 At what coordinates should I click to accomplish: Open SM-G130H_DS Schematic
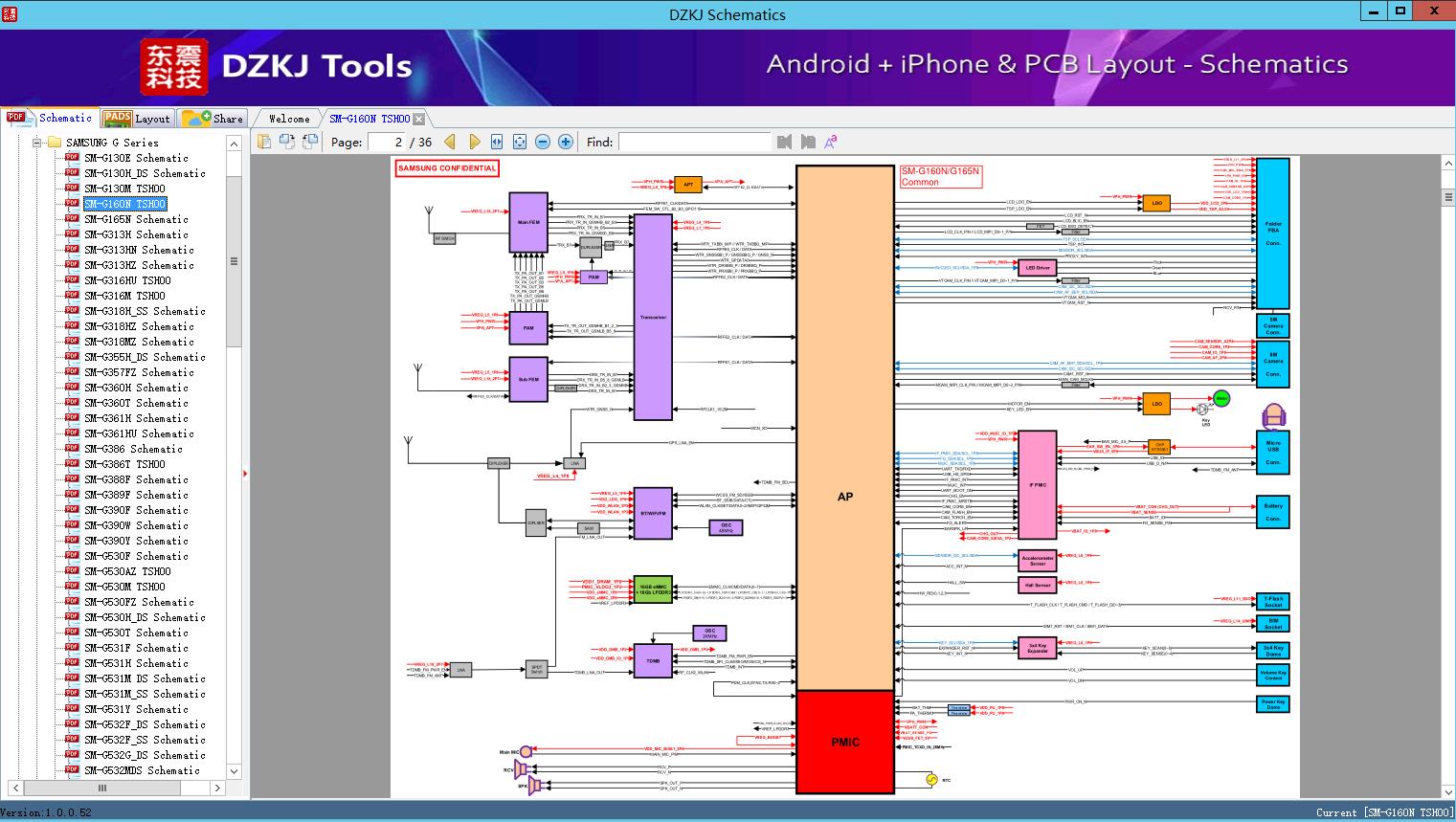[x=145, y=173]
